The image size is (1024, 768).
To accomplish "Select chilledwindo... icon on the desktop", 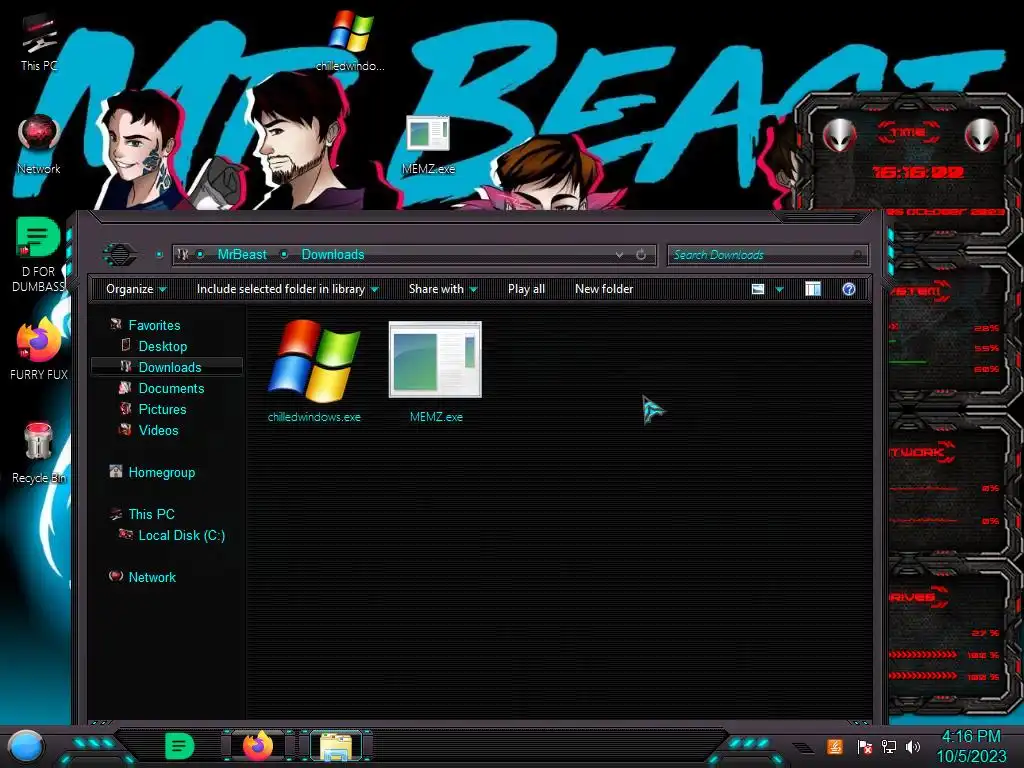I will click(x=351, y=40).
